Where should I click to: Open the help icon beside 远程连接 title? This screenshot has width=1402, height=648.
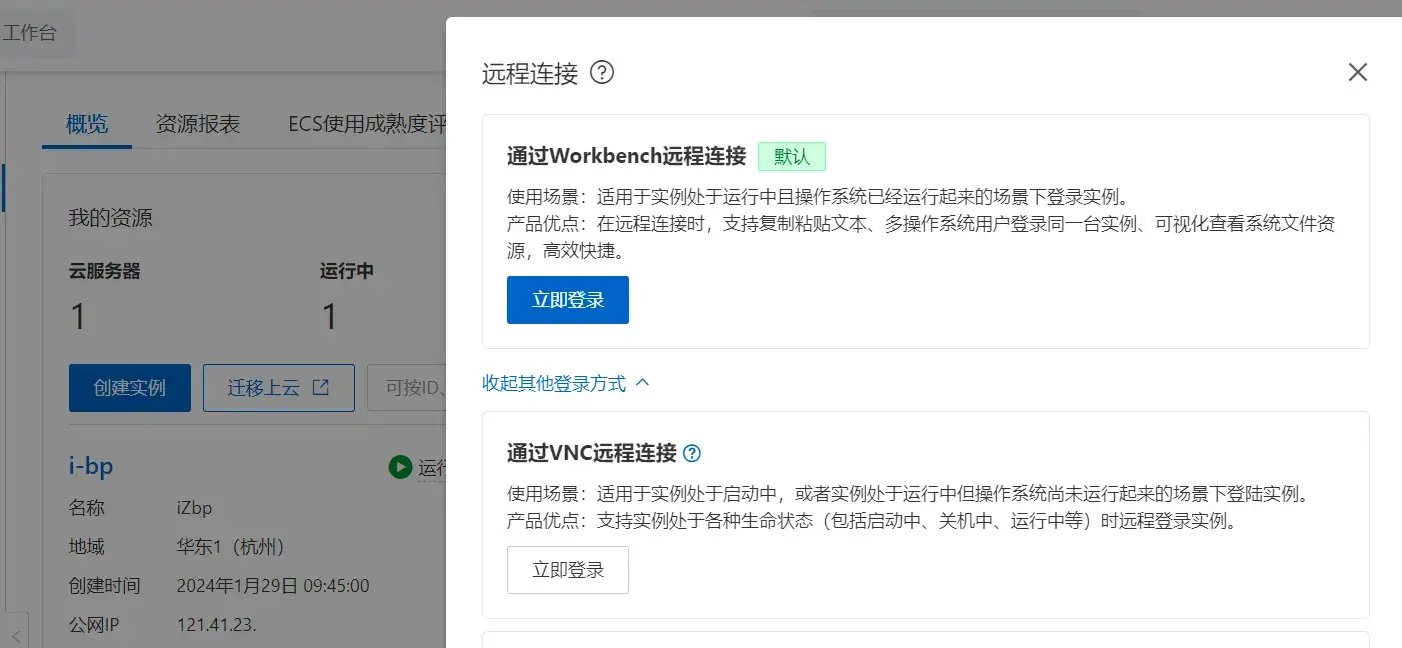point(602,73)
